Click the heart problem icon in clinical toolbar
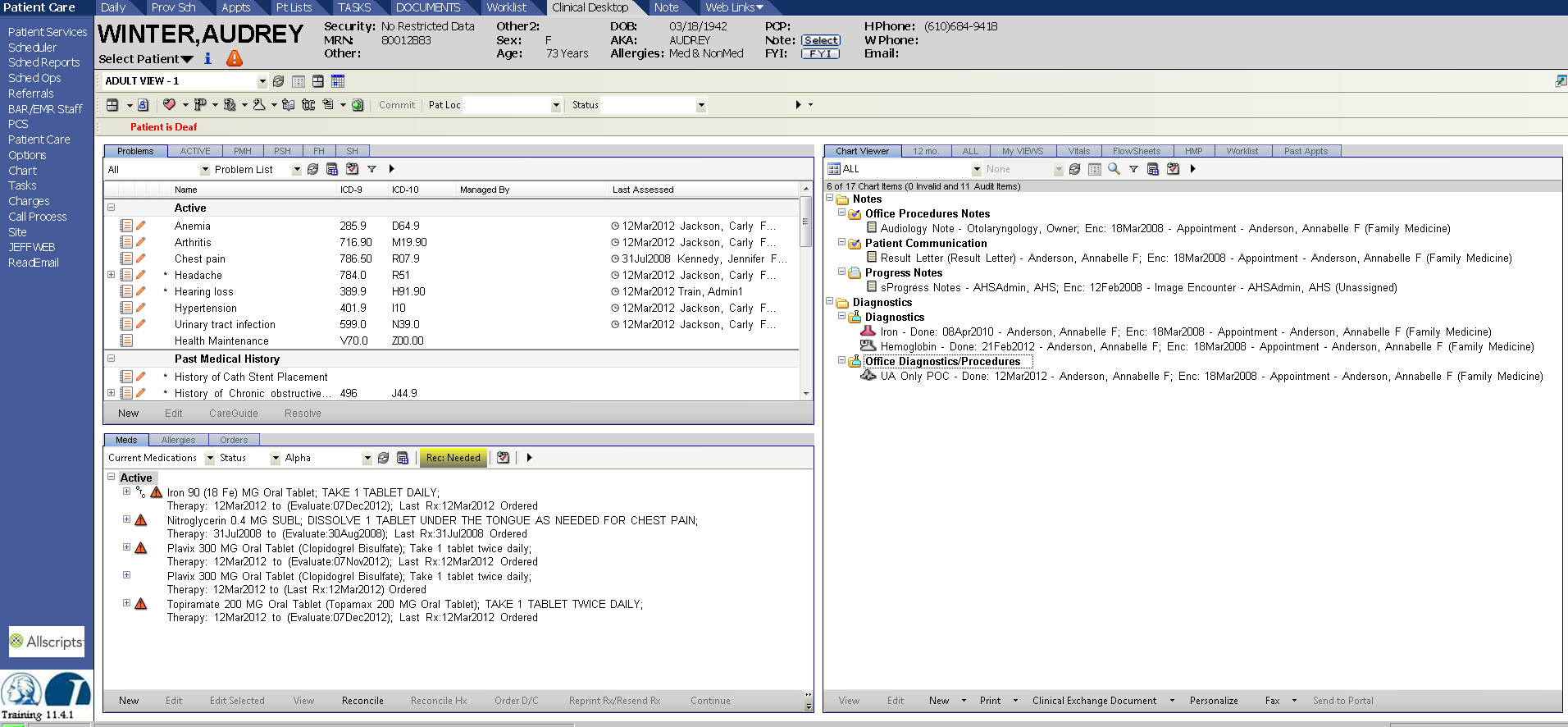1568x727 pixels. (x=169, y=104)
